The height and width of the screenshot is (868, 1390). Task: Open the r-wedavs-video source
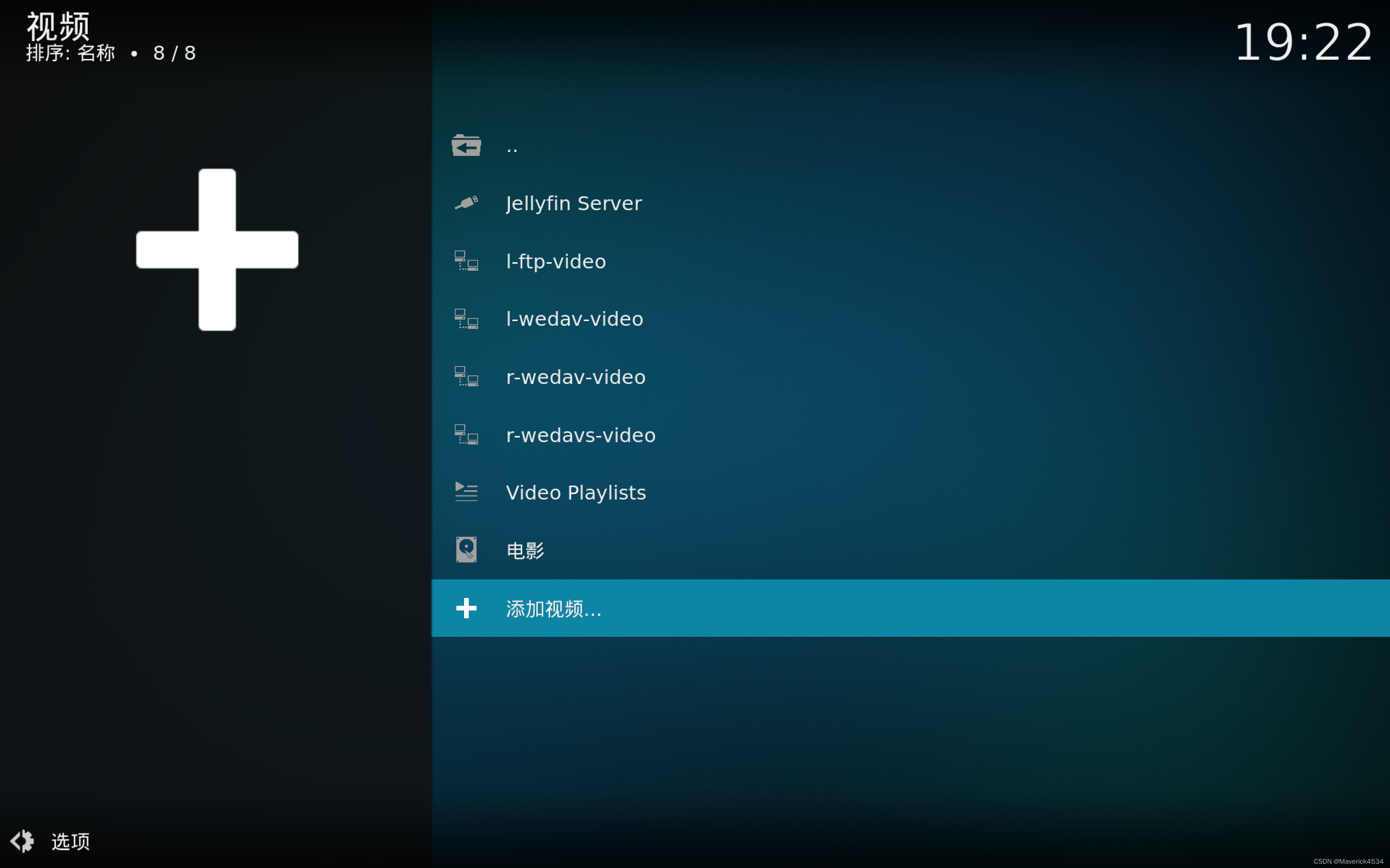(580, 435)
